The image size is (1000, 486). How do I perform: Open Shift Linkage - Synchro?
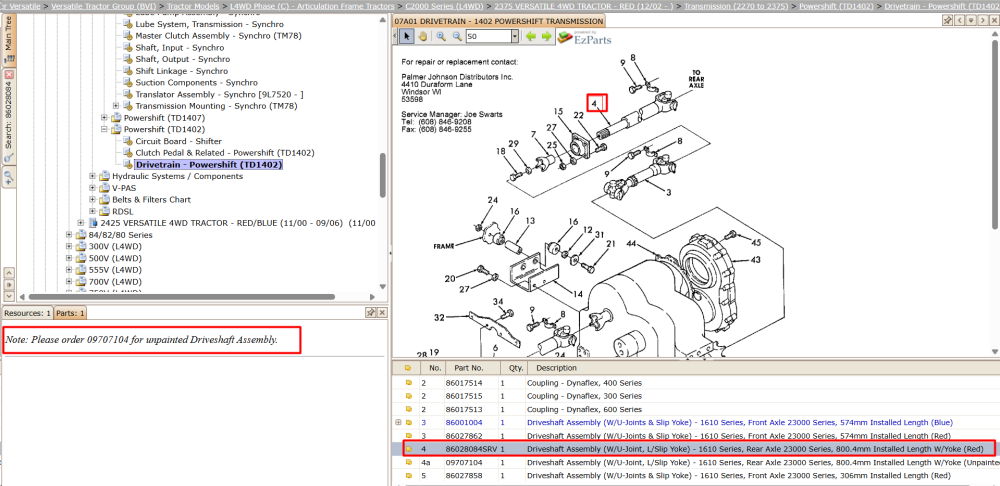tap(182, 71)
